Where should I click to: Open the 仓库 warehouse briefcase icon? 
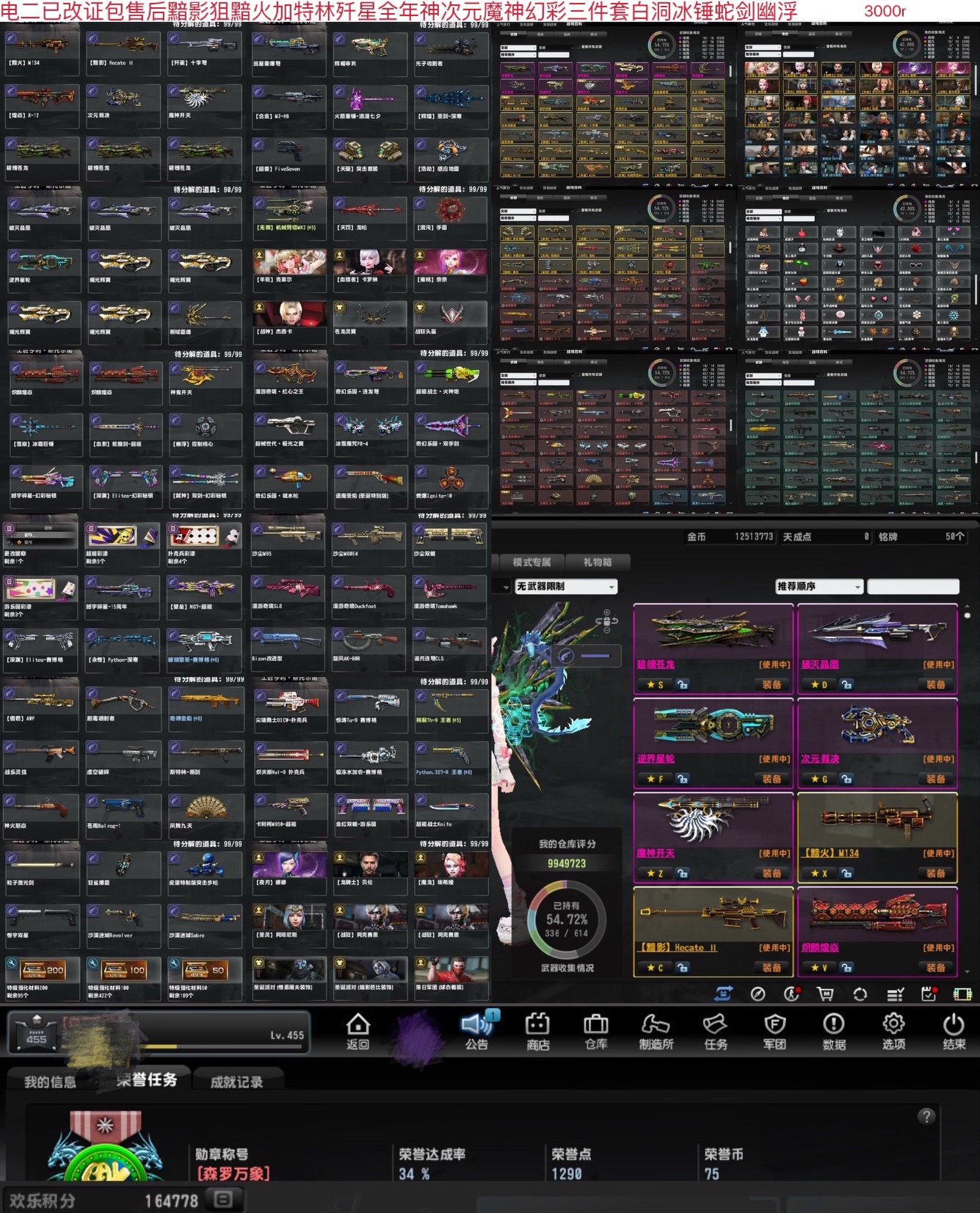[x=595, y=1024]
